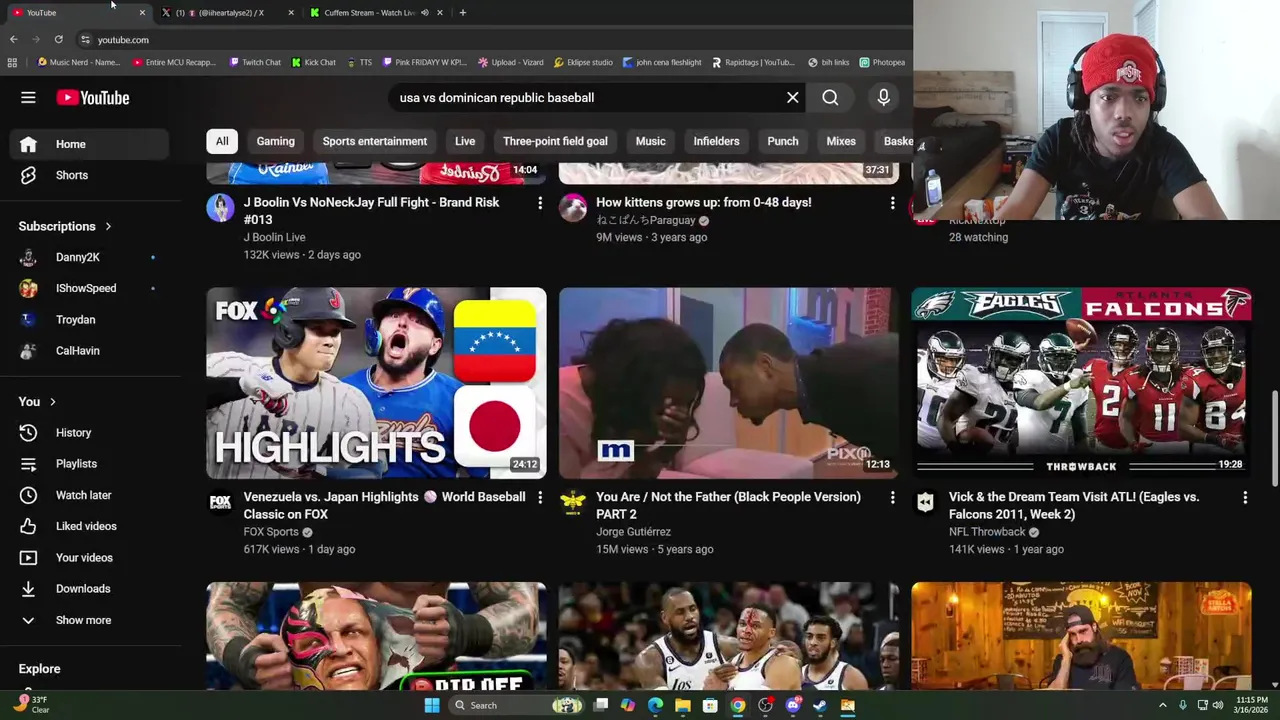Open the NFL Throwback channel avatar
The image size is (1280, 720).
coord(925,502)
